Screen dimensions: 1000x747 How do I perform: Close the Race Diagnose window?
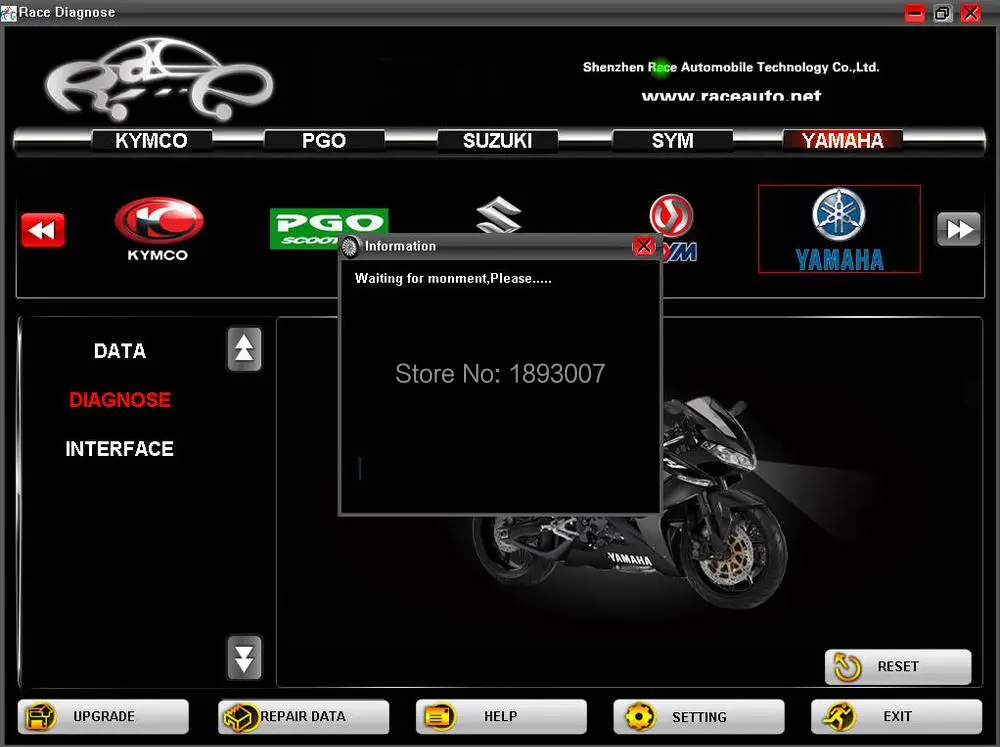[x=971, y=13]
